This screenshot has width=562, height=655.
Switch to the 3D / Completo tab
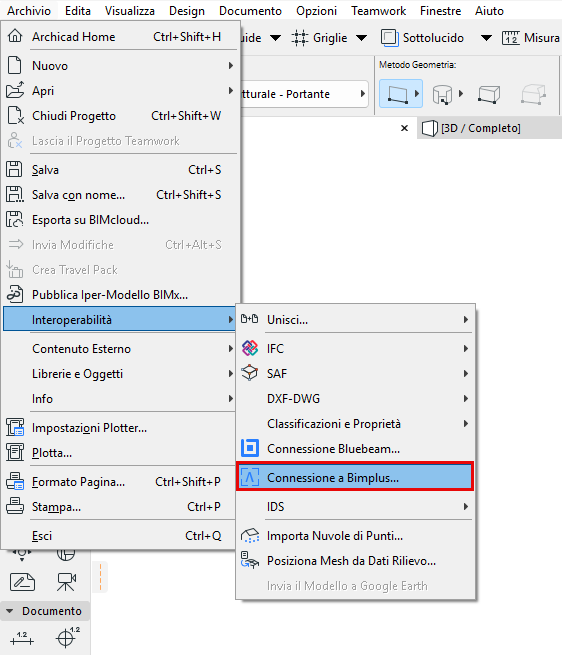(x=489, y=128)
